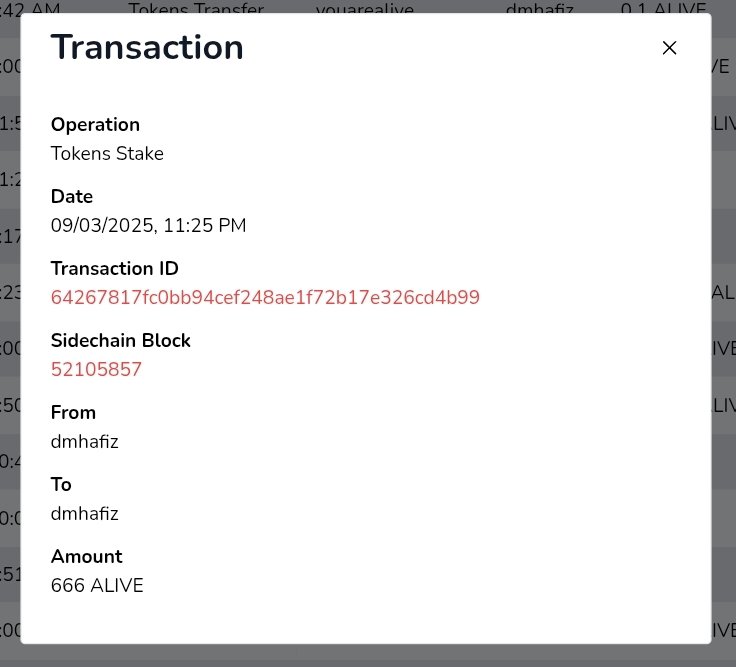Close the Transaction dialog with X
Viewport: 736px width, 667px height.
tap(669, 47)
